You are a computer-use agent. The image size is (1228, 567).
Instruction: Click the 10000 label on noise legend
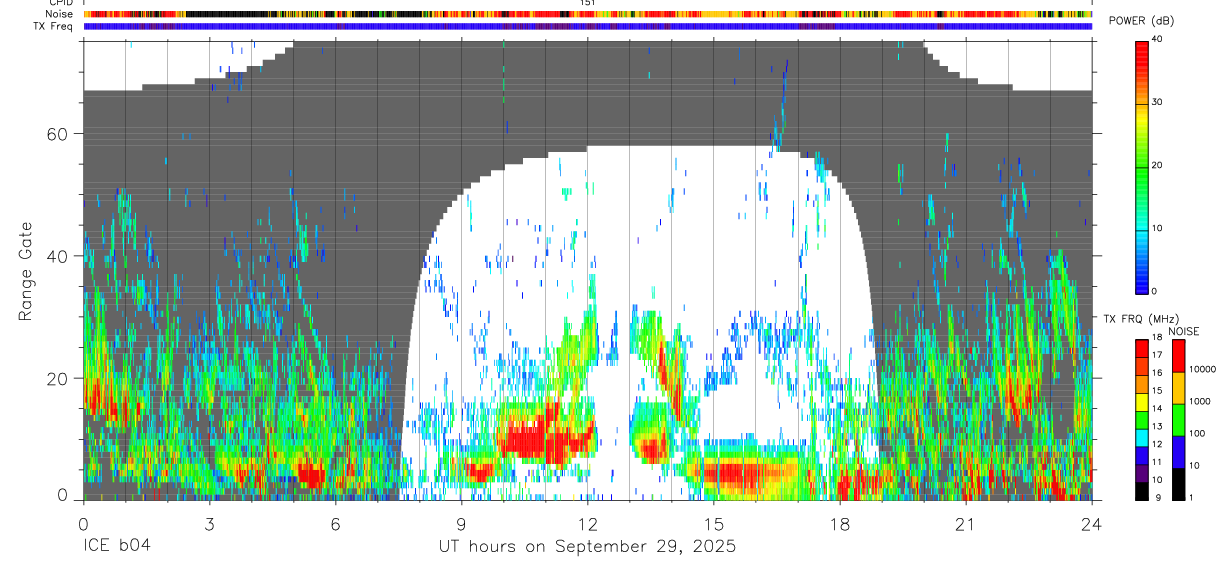[x=1202, y=369]
